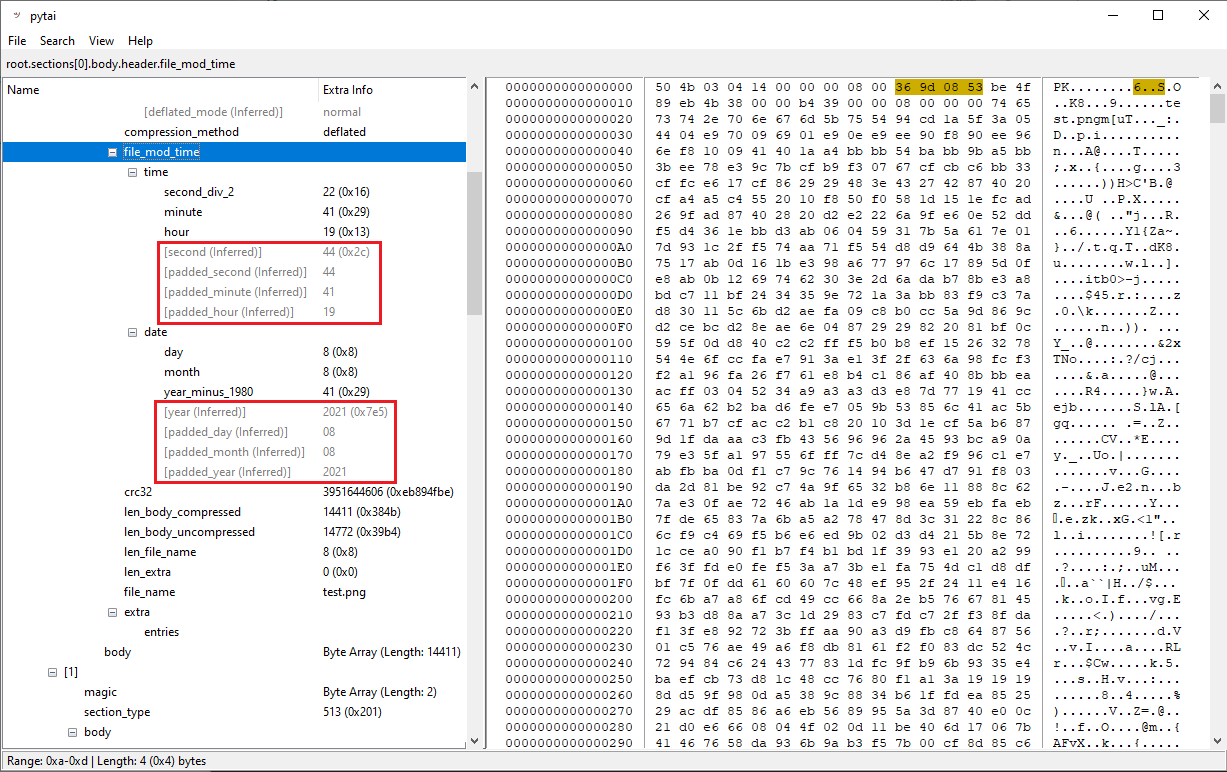The image size is (1227, 772).
Task: Select the year_minus_1980 field
Action: 208,392
